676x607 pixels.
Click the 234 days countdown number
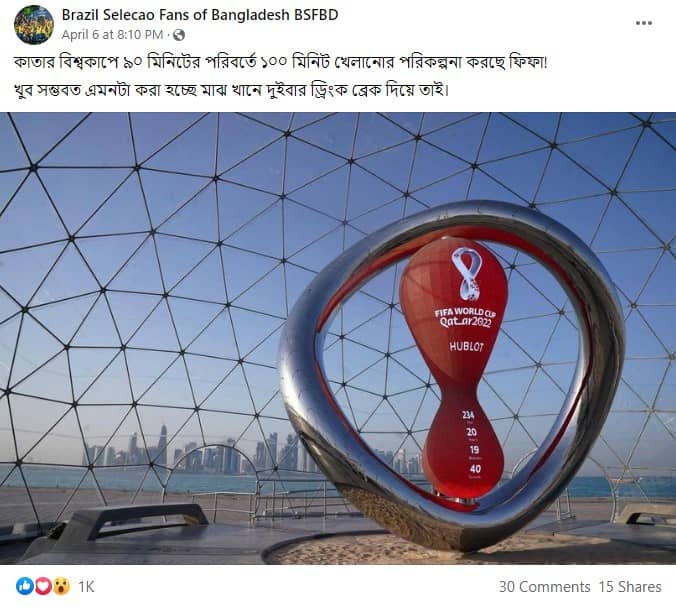(468, 415)
